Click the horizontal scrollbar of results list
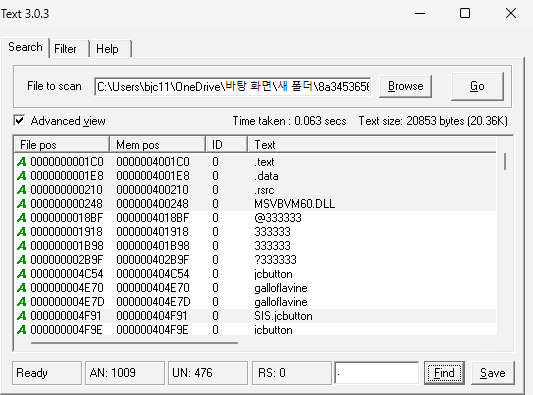Image resolution: width=533 pixels, height=395 pixels. (x=134, y=343)
